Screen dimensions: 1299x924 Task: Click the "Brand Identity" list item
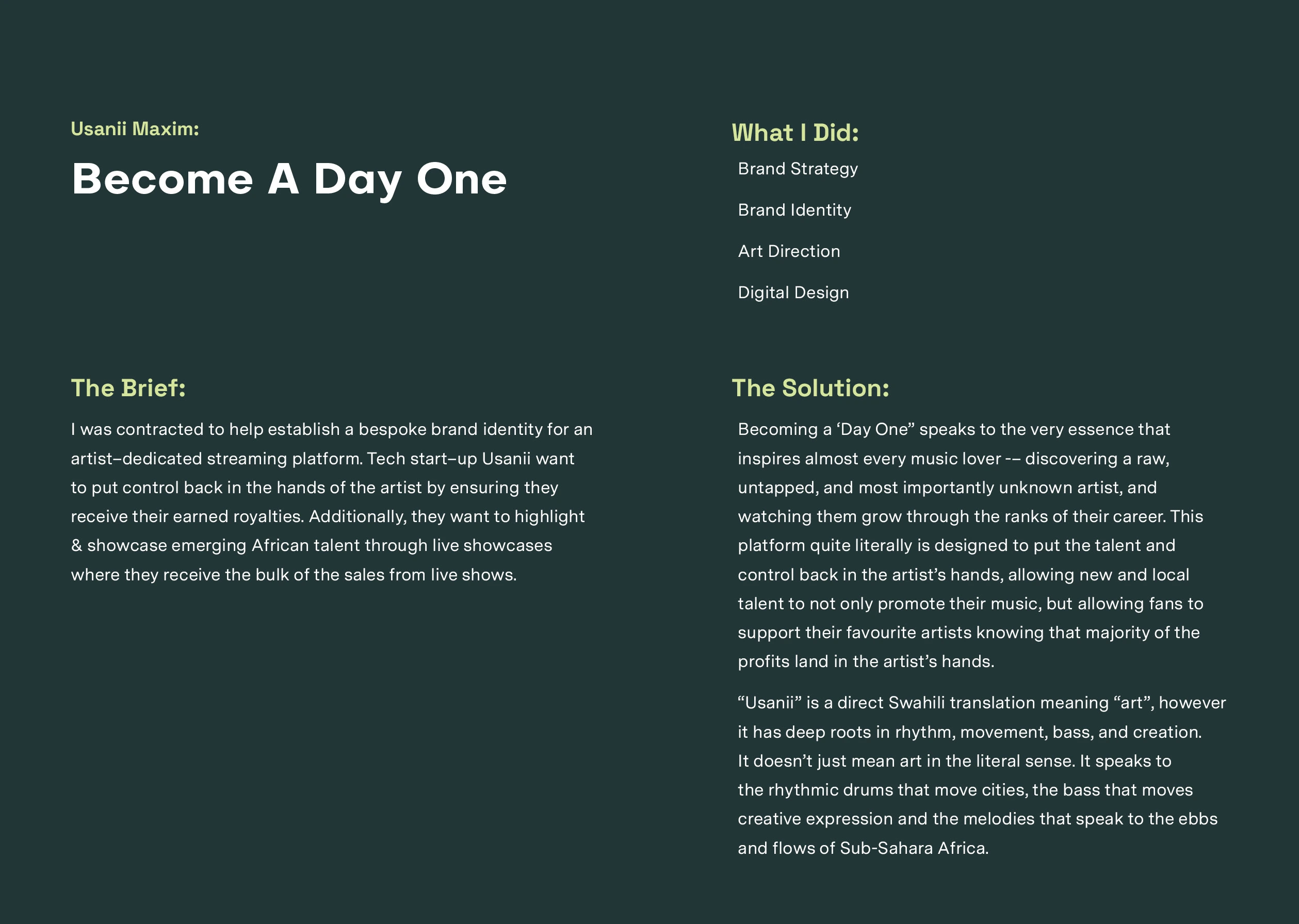[x=794, y=210]
